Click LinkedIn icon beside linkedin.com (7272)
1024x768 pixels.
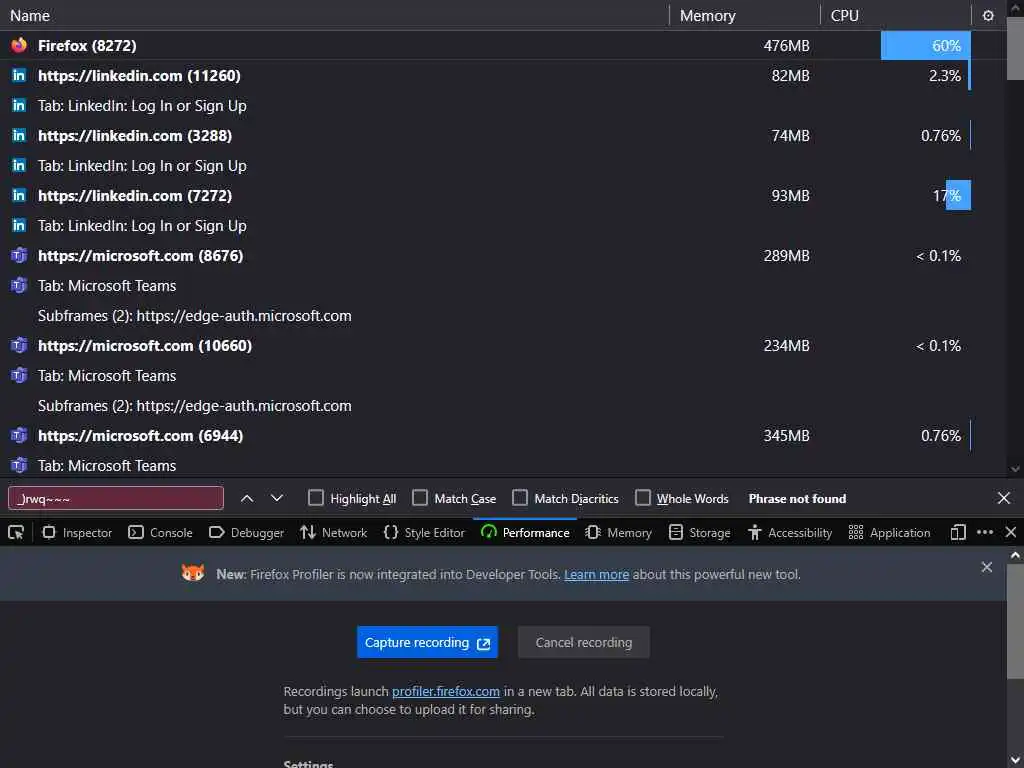[x=19, y=195]
